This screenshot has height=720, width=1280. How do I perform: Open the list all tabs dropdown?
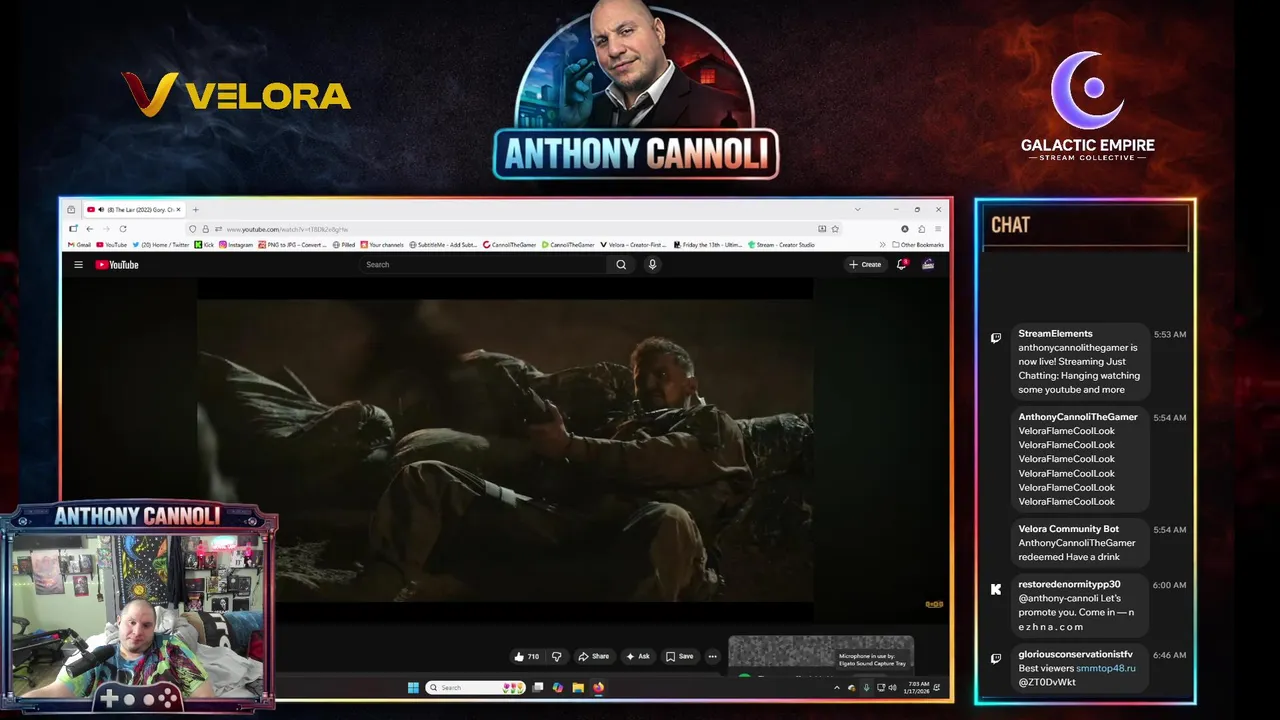tap(857, 209)
